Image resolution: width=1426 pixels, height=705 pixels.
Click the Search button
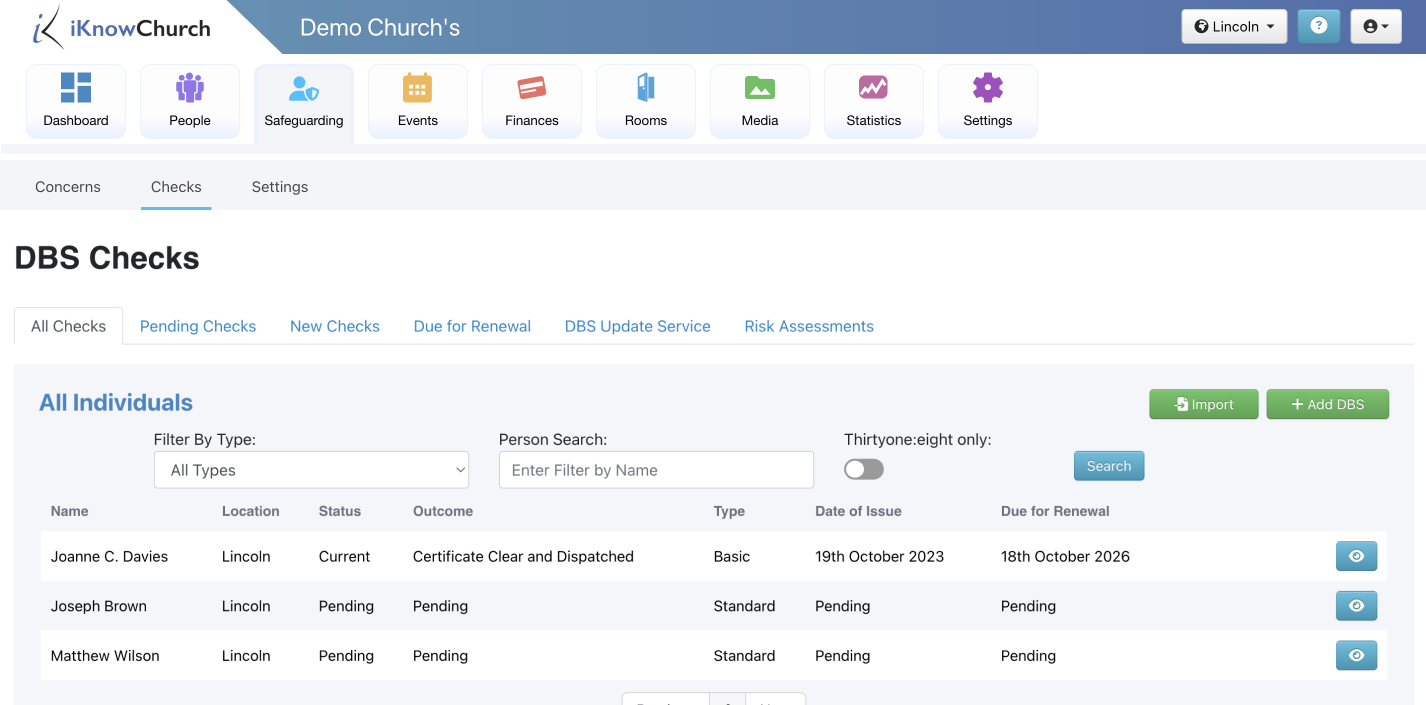pos(1109,466)
